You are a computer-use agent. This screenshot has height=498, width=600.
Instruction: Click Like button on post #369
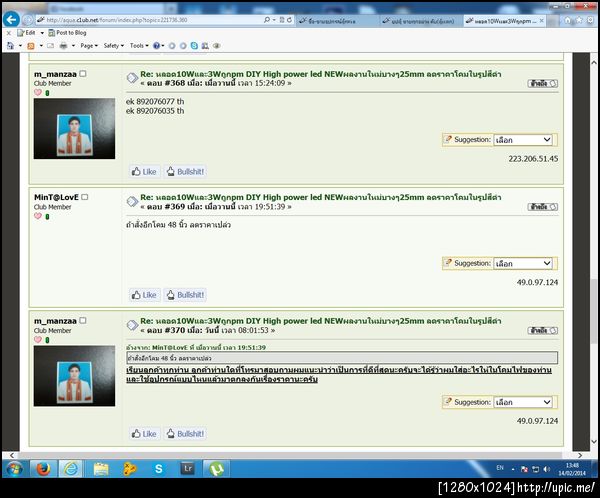coord(144,295)
